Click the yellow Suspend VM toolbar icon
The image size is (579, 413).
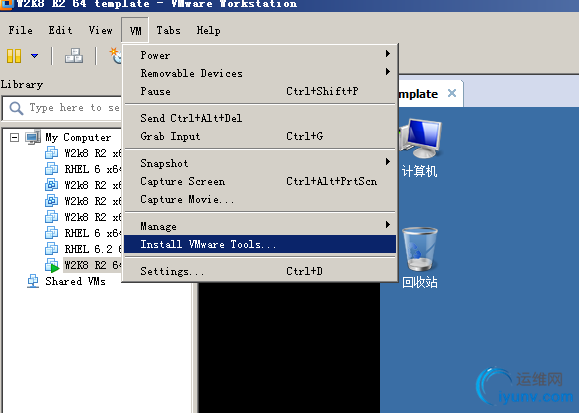(14, 56)
